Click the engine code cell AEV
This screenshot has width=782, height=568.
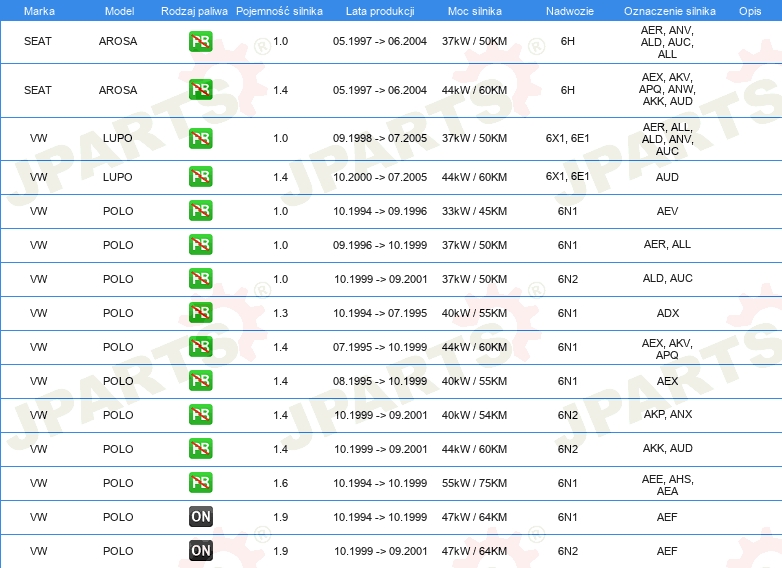(x=667, y=211)
